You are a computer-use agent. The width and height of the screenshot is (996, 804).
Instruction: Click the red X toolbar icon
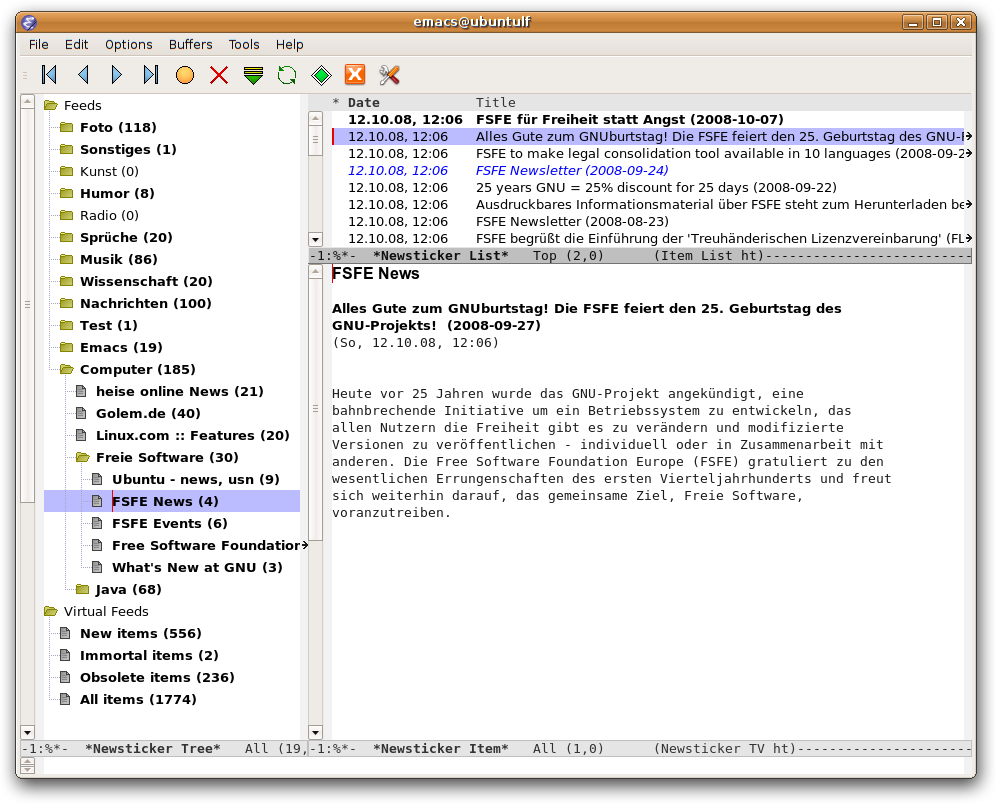(219, 75)
